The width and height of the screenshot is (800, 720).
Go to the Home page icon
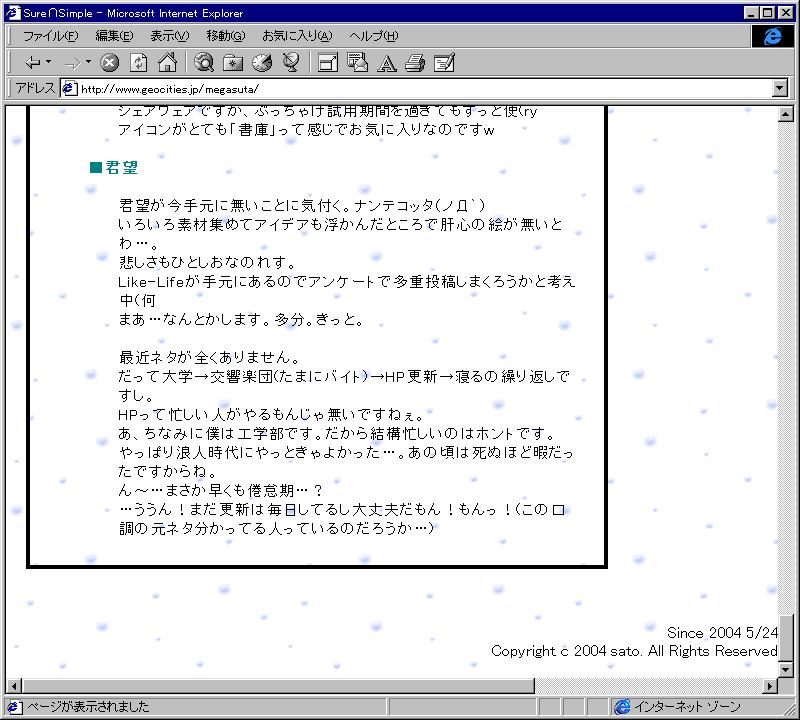167,63
